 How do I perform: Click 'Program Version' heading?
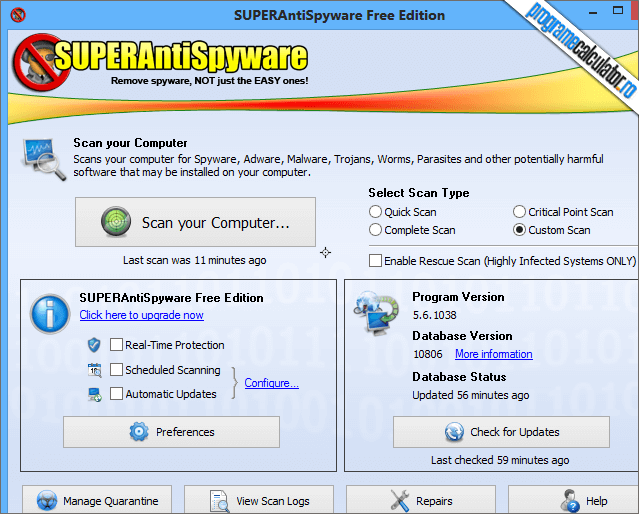pos(458,297)
